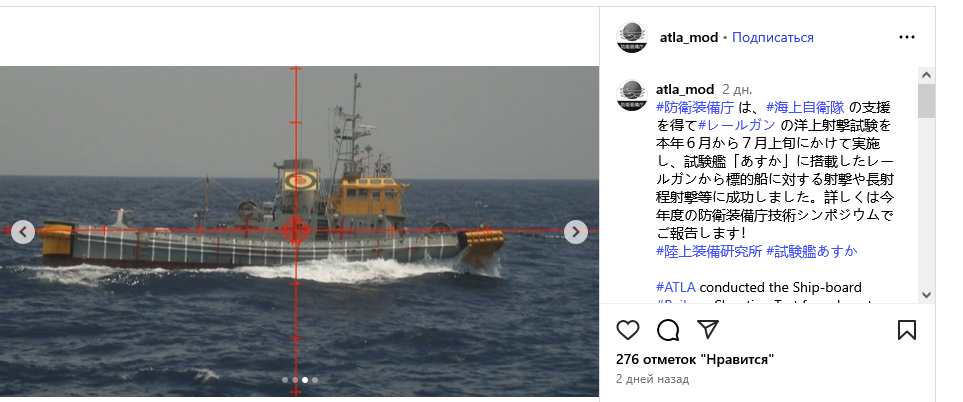The width and height of the screenshot is (963, 402).
Task: Open the three-dot more options menu
Action: [x=906, y=37]
